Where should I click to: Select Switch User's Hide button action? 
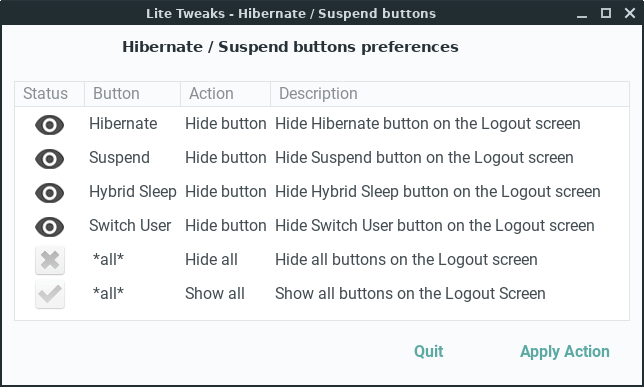(x=225, y=226)
